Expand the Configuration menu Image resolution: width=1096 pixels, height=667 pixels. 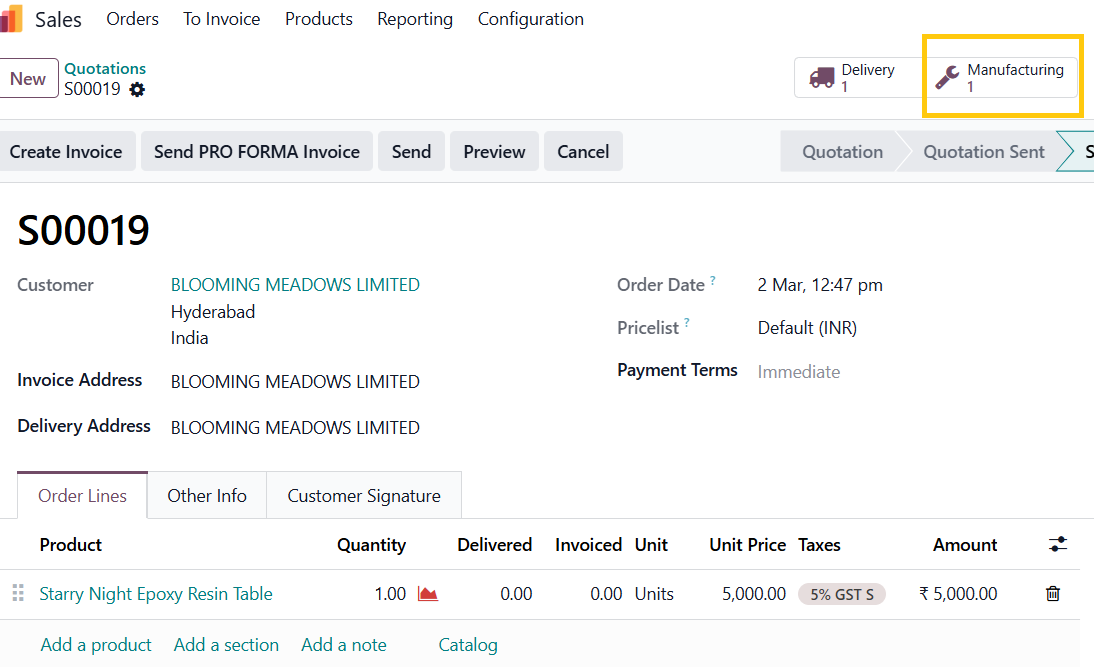click(x=530, y=19)
